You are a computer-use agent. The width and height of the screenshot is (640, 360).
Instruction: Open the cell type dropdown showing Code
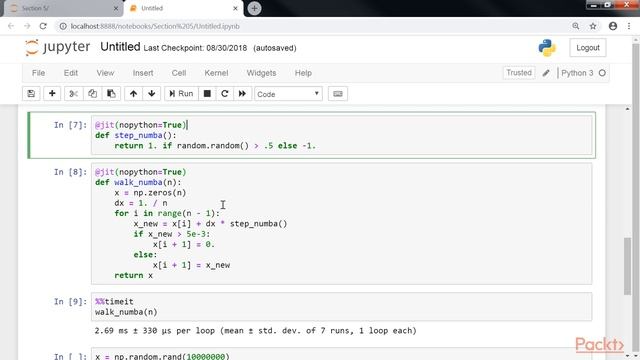click(288, 94)
